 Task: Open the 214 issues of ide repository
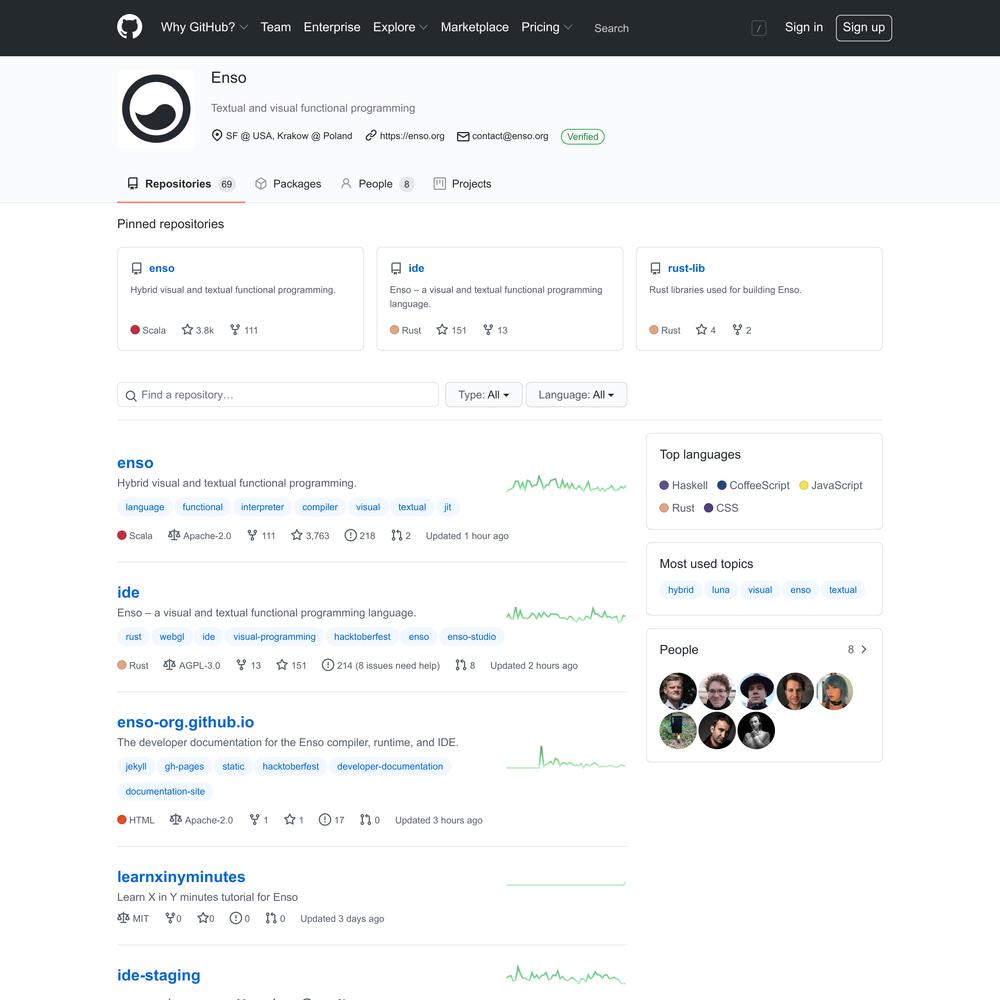pos(381,665)
